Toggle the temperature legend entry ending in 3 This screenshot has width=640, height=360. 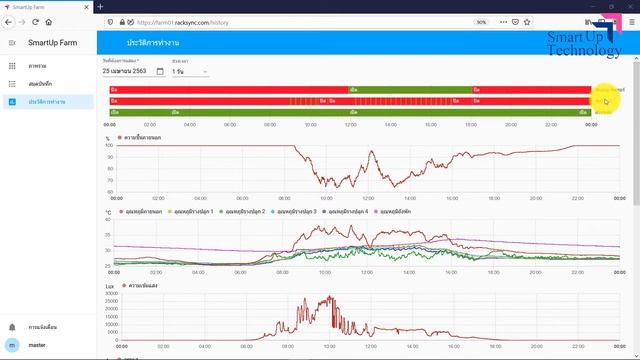coord(293,211)
